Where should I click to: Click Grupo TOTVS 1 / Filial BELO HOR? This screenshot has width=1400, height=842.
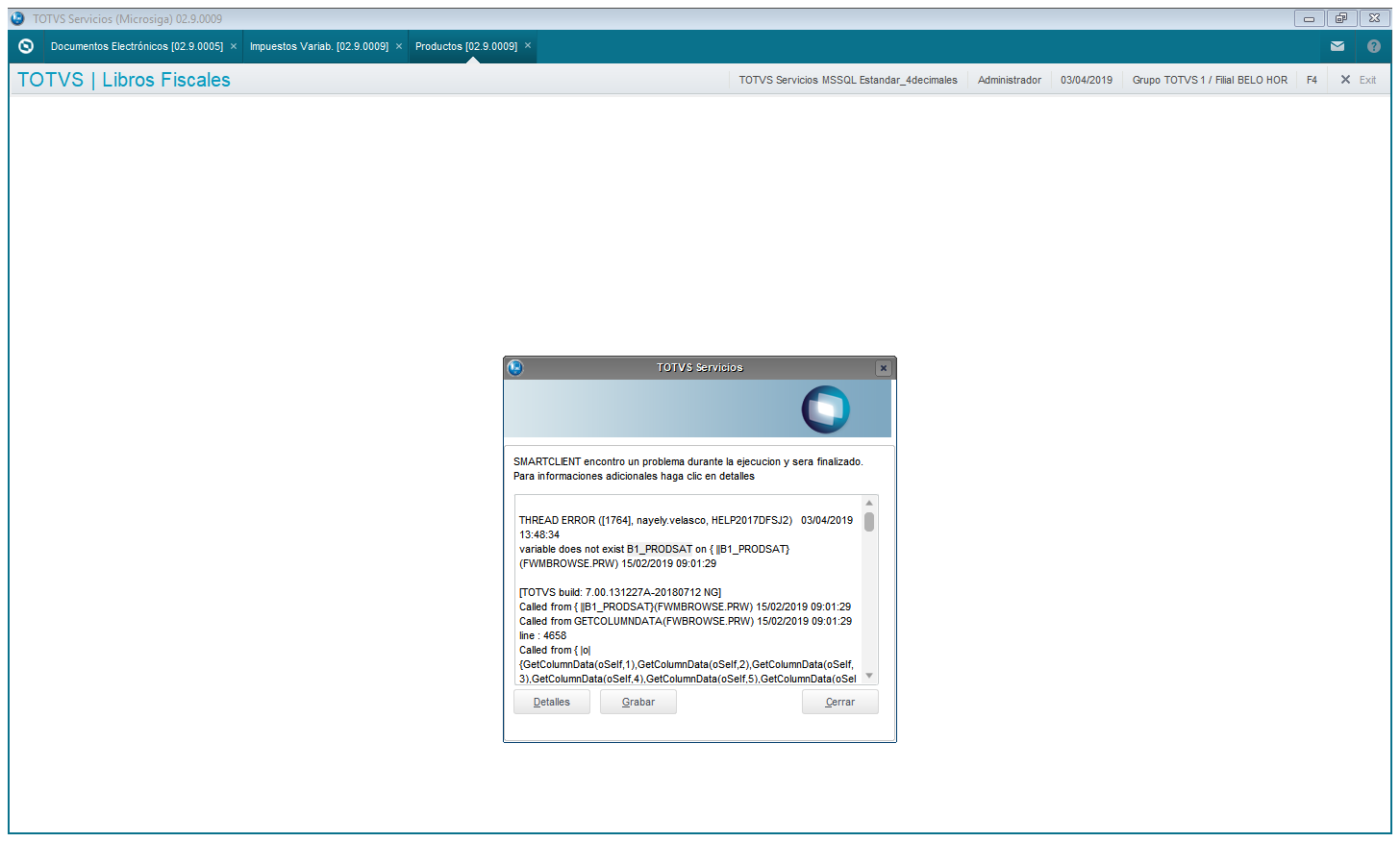tap(1210, 80)
